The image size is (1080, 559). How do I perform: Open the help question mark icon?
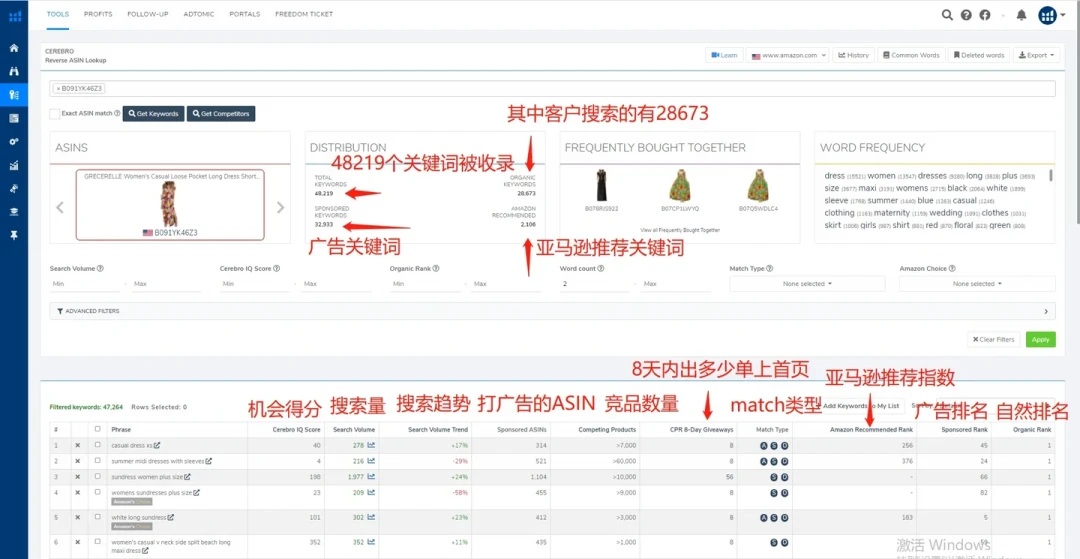[966, 14]
